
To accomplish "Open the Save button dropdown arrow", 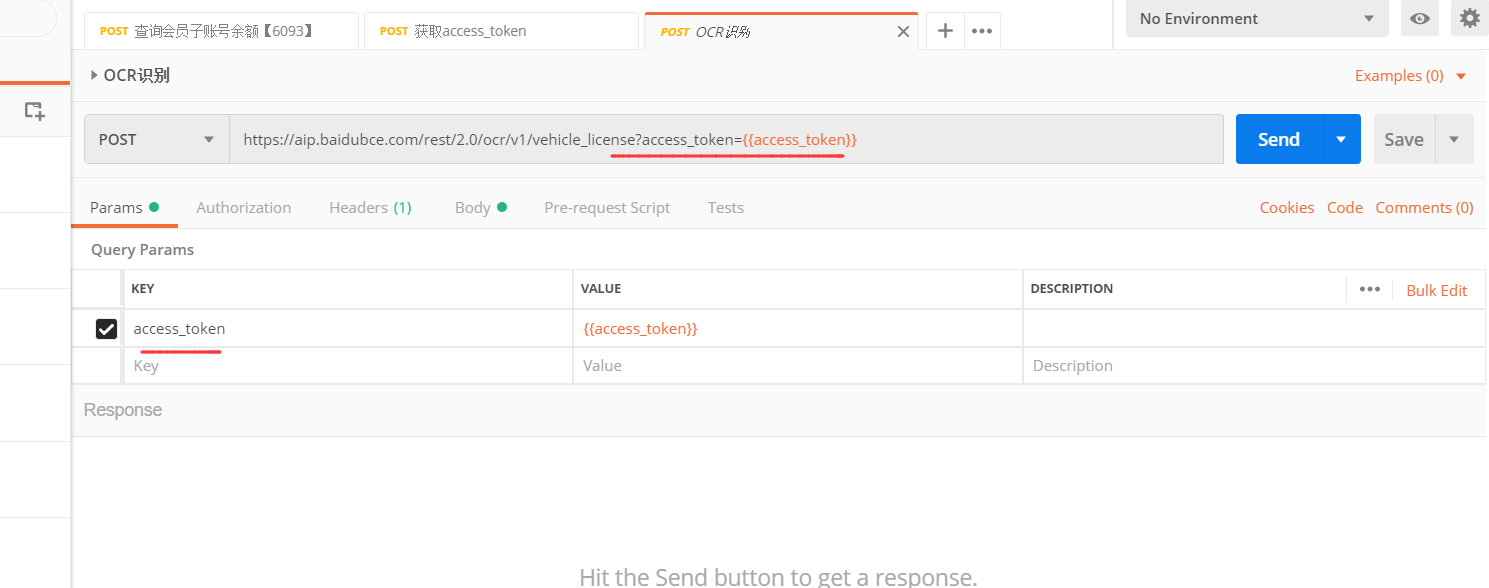I will pyautogui.click(x=1454, y=139).
